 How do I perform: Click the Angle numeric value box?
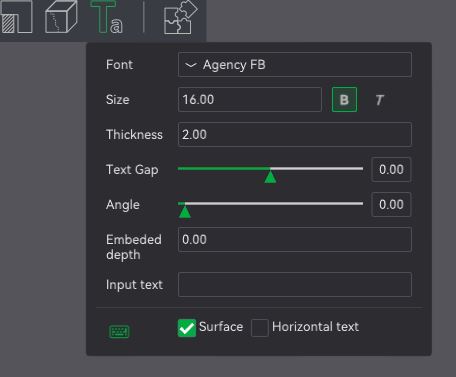pos(391,204)
